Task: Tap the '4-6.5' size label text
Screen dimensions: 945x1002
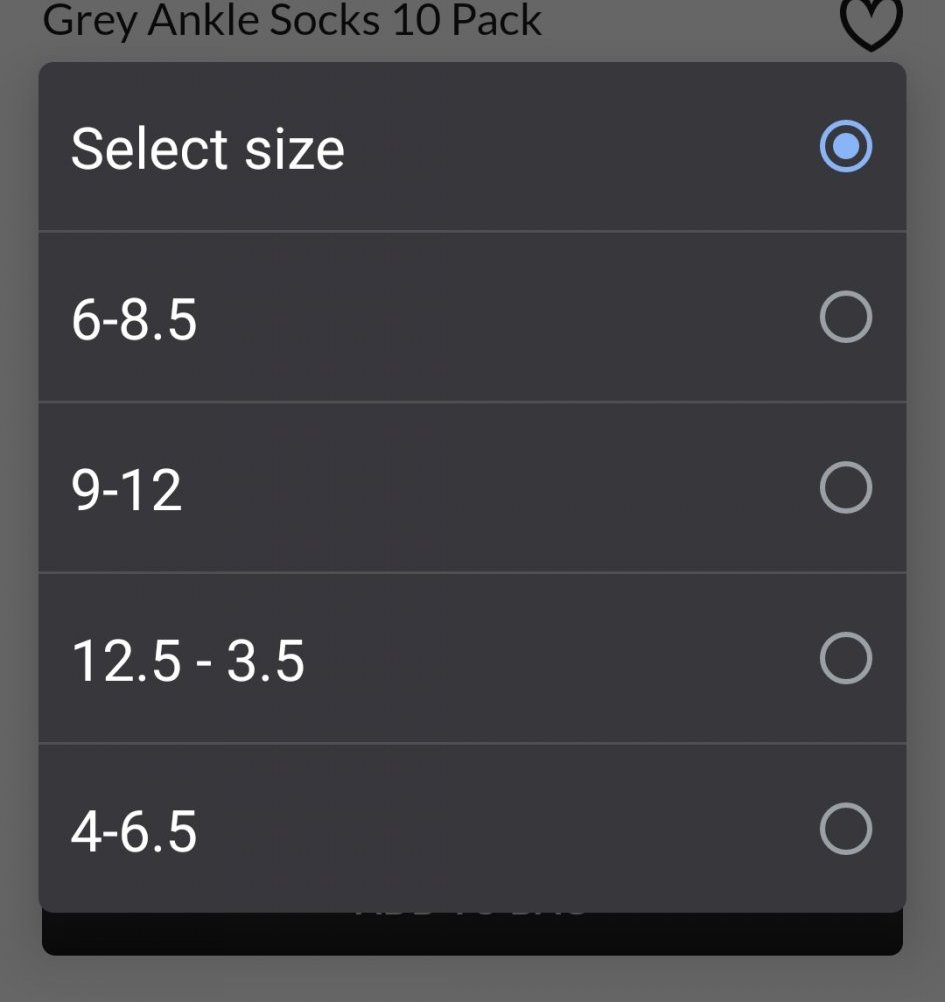Action: pos(134,832)
